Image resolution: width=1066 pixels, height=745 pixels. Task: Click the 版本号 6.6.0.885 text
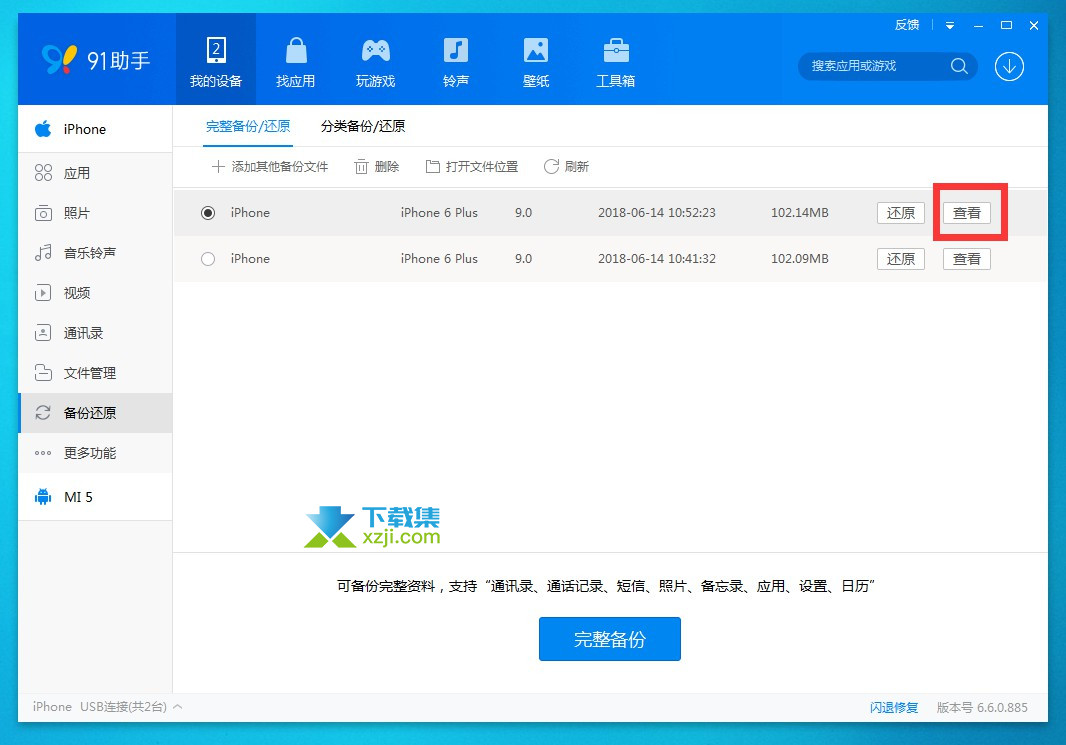[982, 708]
